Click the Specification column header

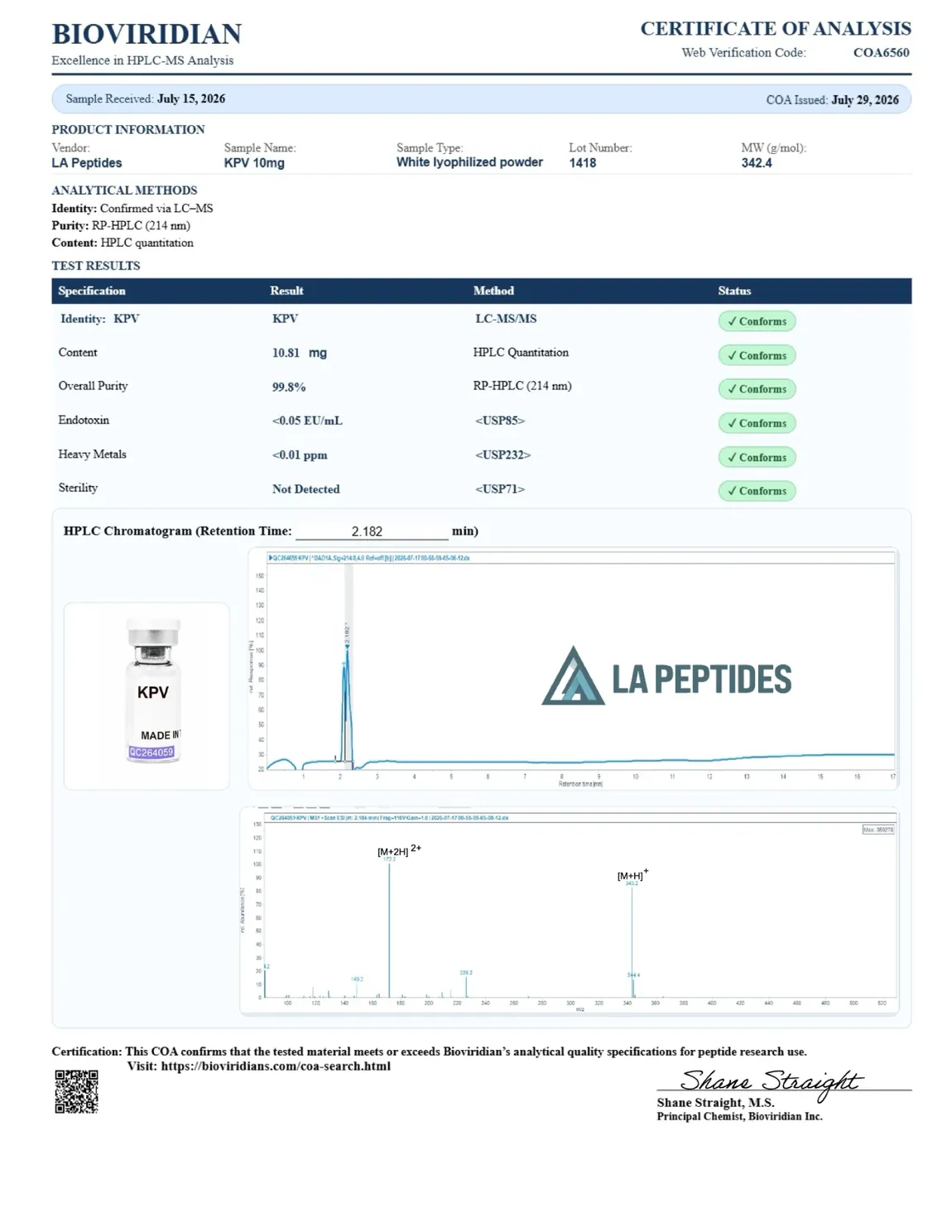[x=92, y=291]
